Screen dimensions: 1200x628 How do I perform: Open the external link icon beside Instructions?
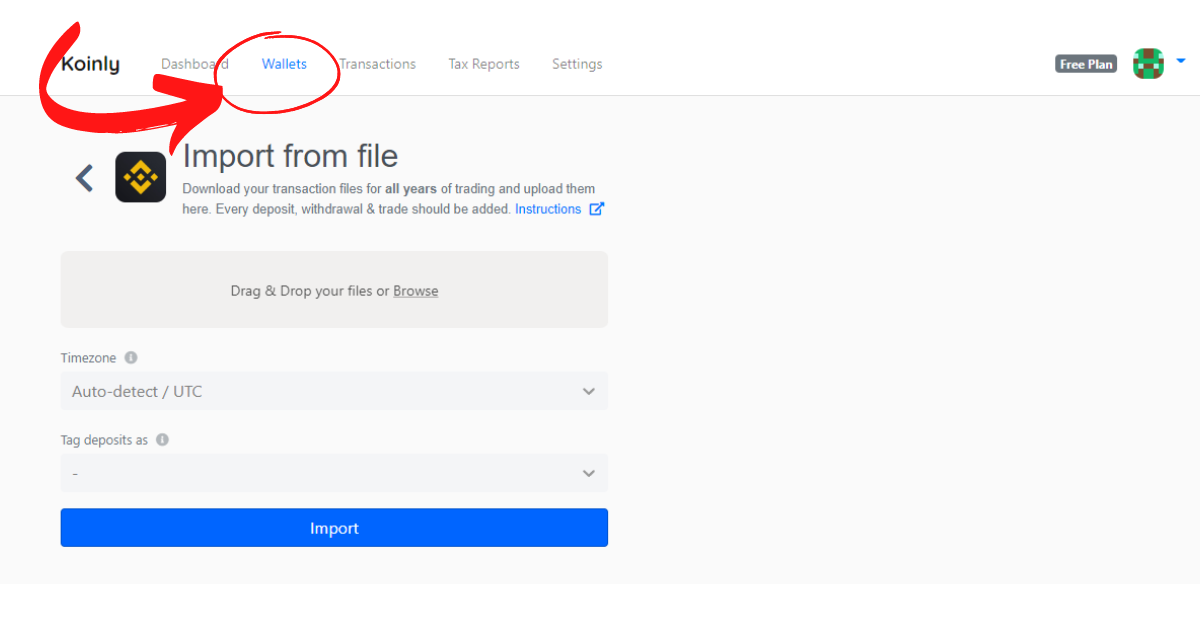[597, 209]
